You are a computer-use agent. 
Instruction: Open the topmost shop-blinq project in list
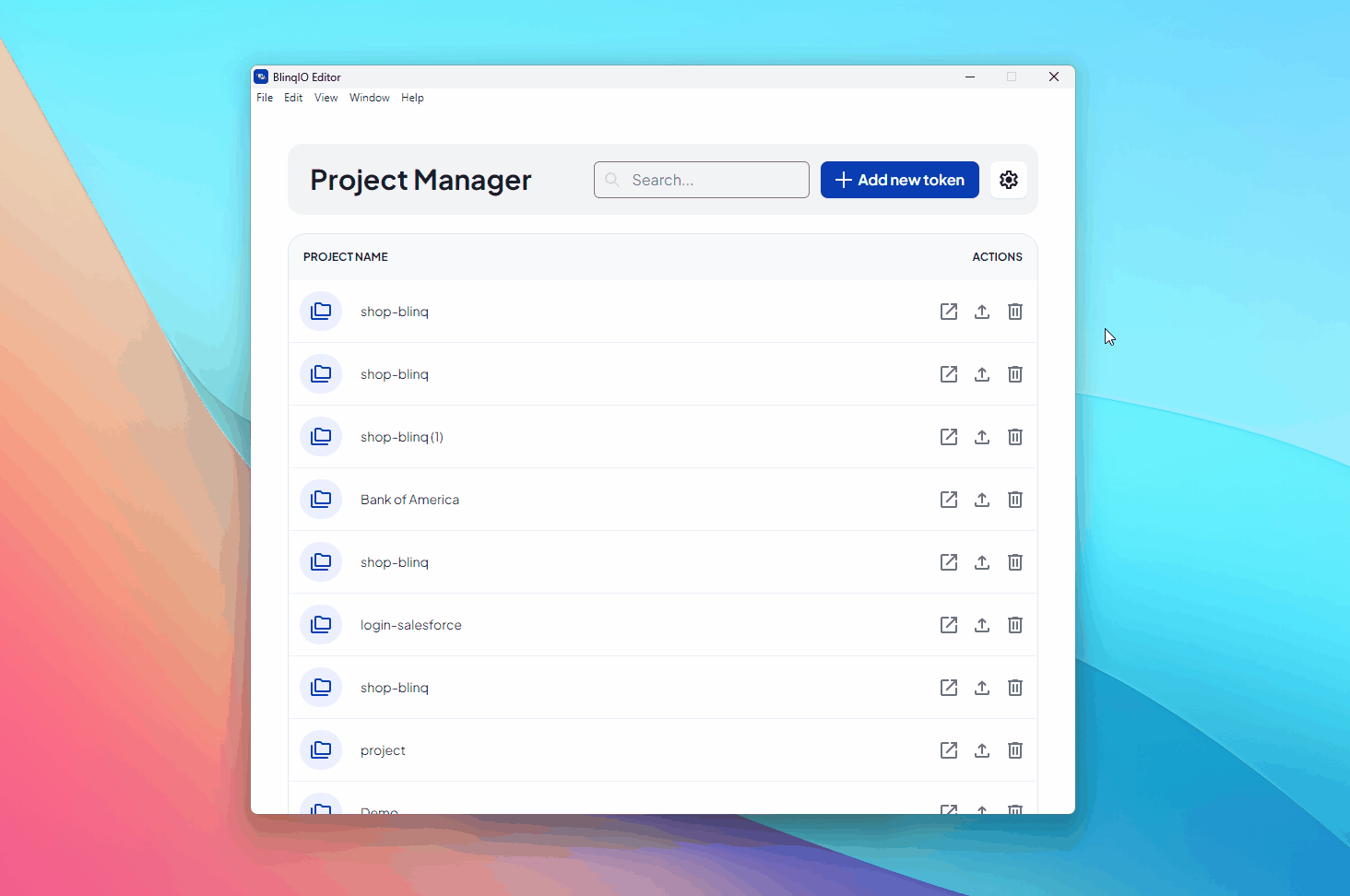coord(949,312)
